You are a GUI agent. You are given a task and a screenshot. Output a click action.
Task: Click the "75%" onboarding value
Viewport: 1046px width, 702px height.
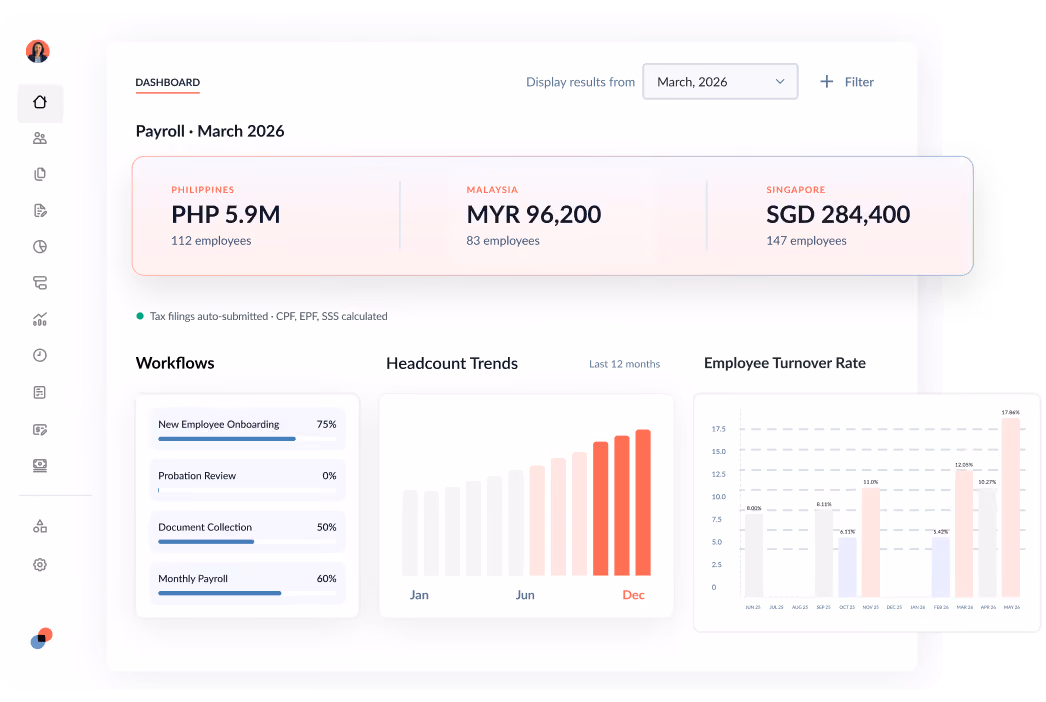326,424
